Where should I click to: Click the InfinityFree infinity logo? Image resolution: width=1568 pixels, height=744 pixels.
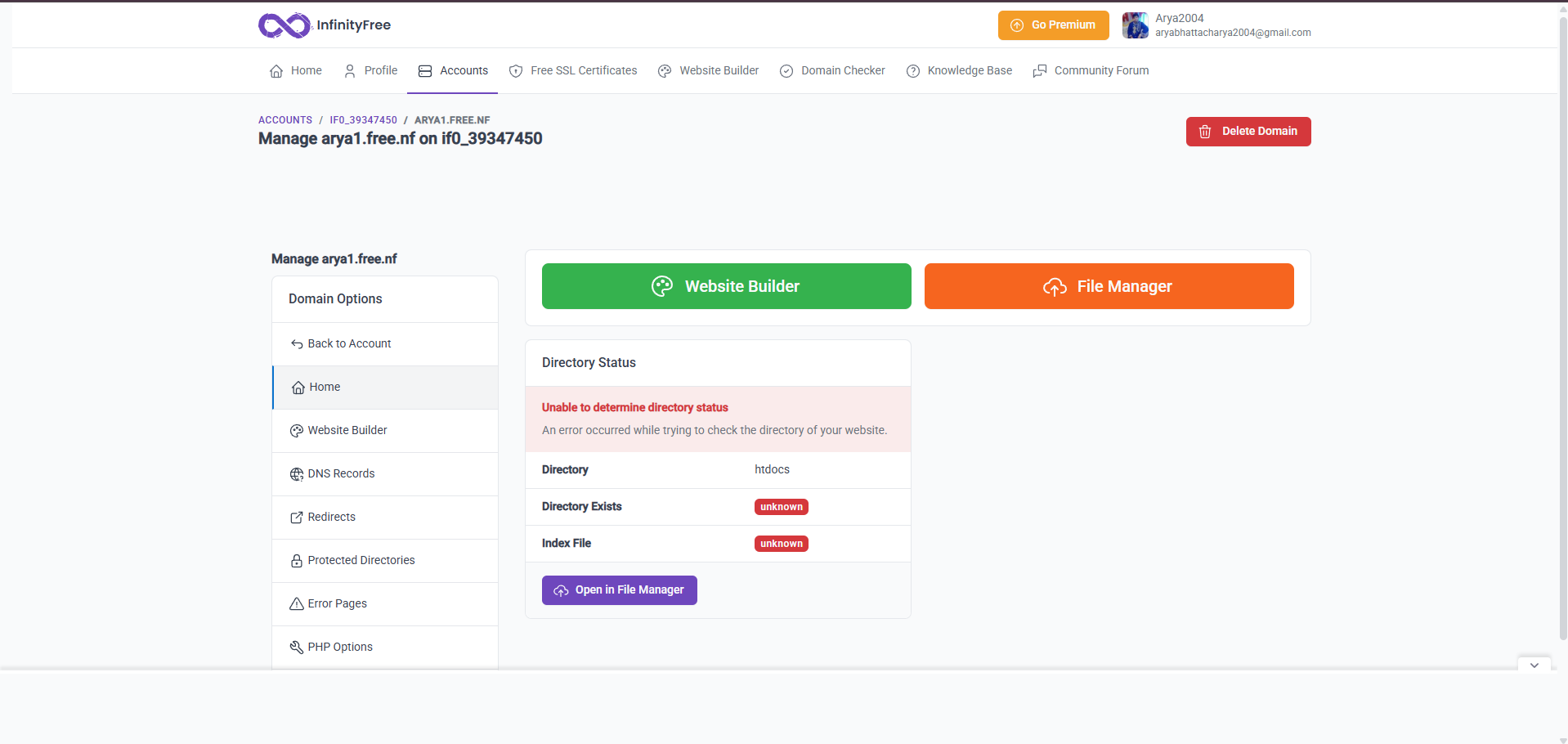coord(284,25)
